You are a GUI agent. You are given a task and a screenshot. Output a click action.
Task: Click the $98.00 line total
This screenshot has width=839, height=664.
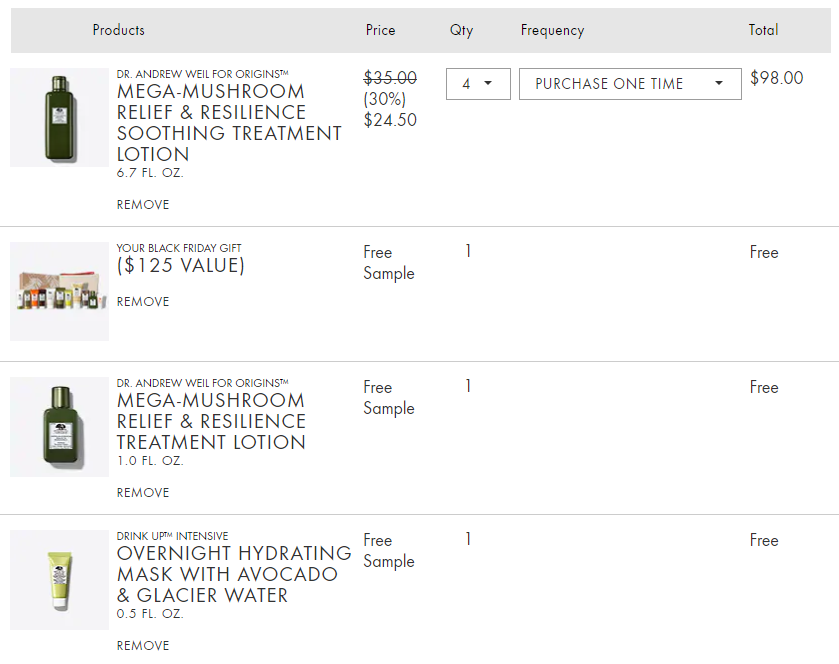pos(776,78)
